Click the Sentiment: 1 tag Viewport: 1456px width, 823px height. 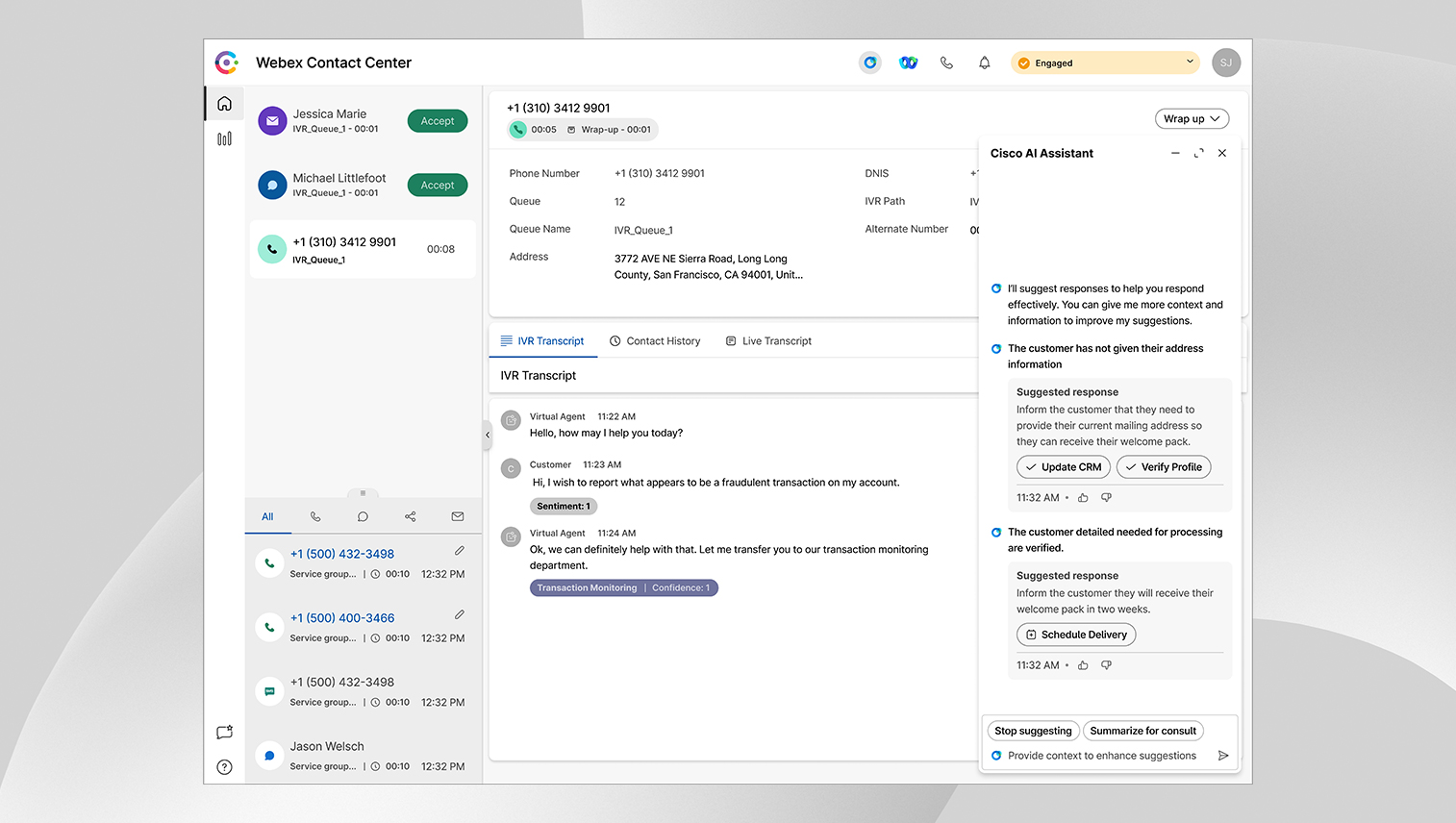[564, 506]
